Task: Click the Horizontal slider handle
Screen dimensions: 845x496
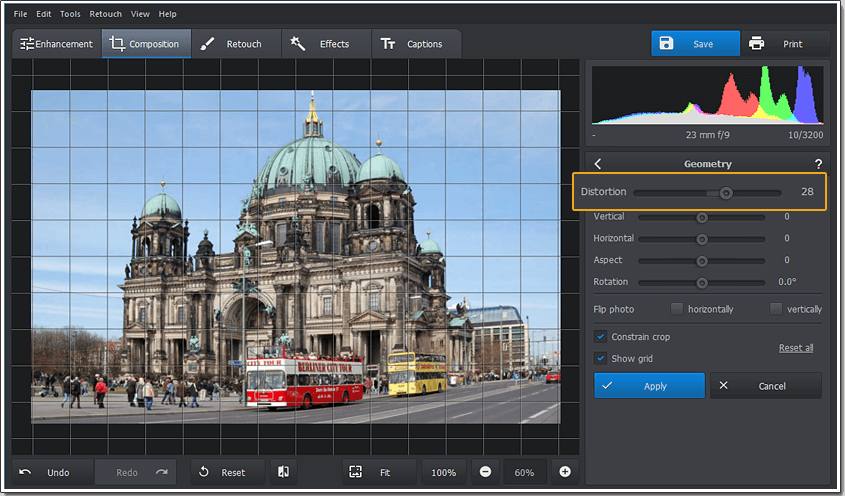Action: [x=702, y=239]
